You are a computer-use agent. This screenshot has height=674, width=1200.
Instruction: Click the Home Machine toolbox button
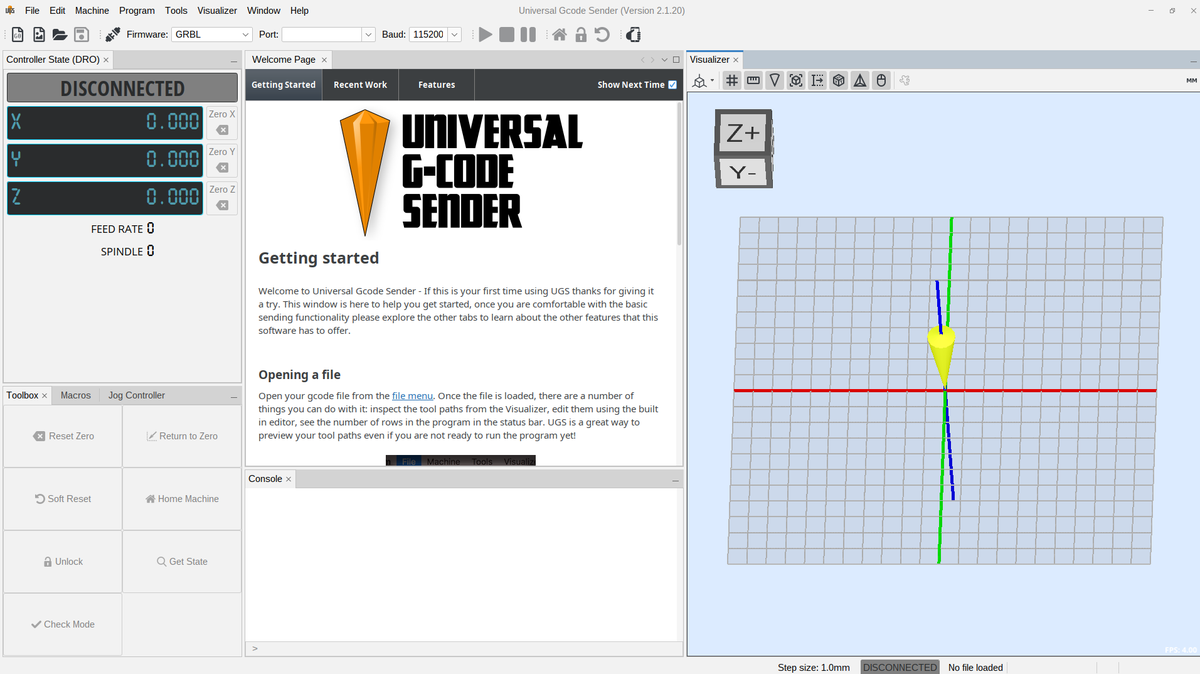[182, 499]
